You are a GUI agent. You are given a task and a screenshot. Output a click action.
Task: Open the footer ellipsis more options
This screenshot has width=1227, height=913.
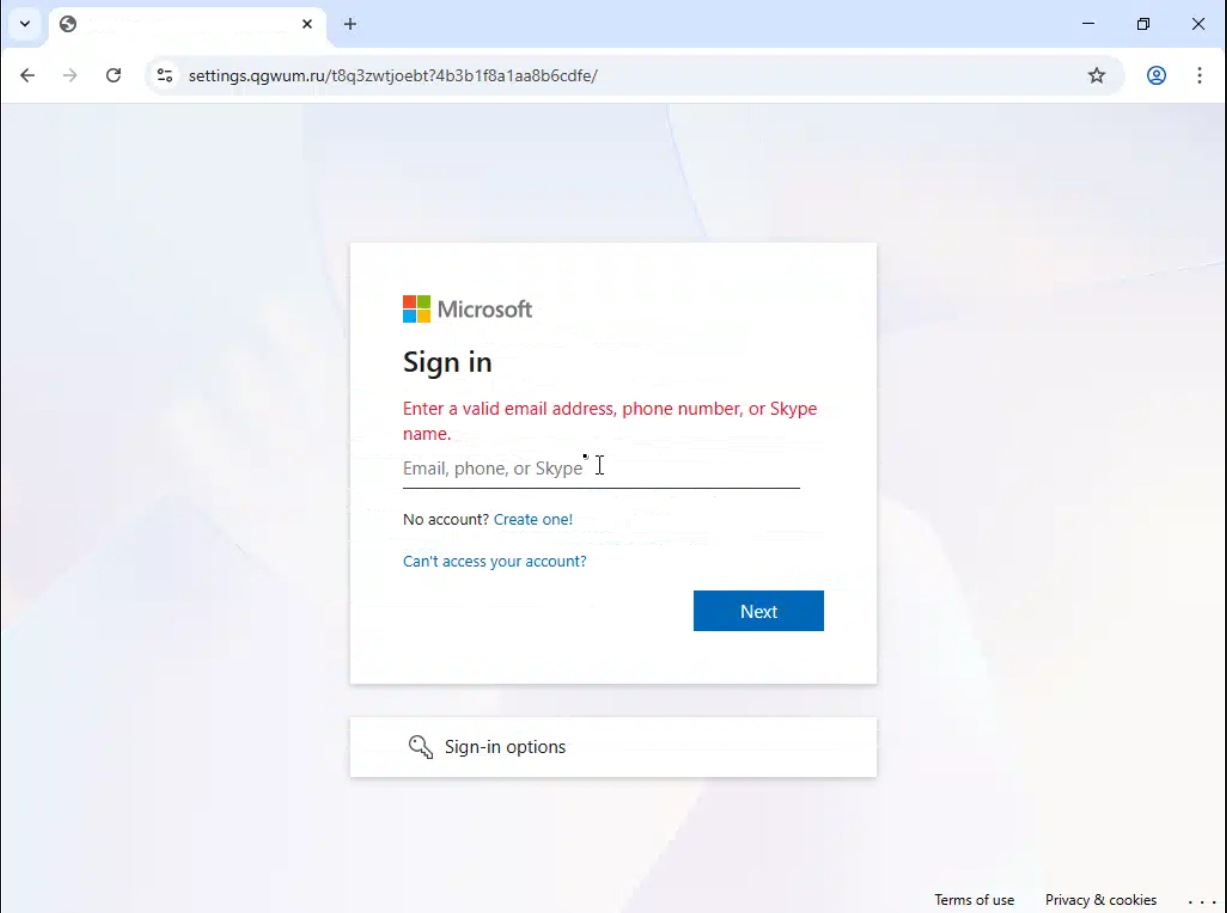[x=1201, y=900]
